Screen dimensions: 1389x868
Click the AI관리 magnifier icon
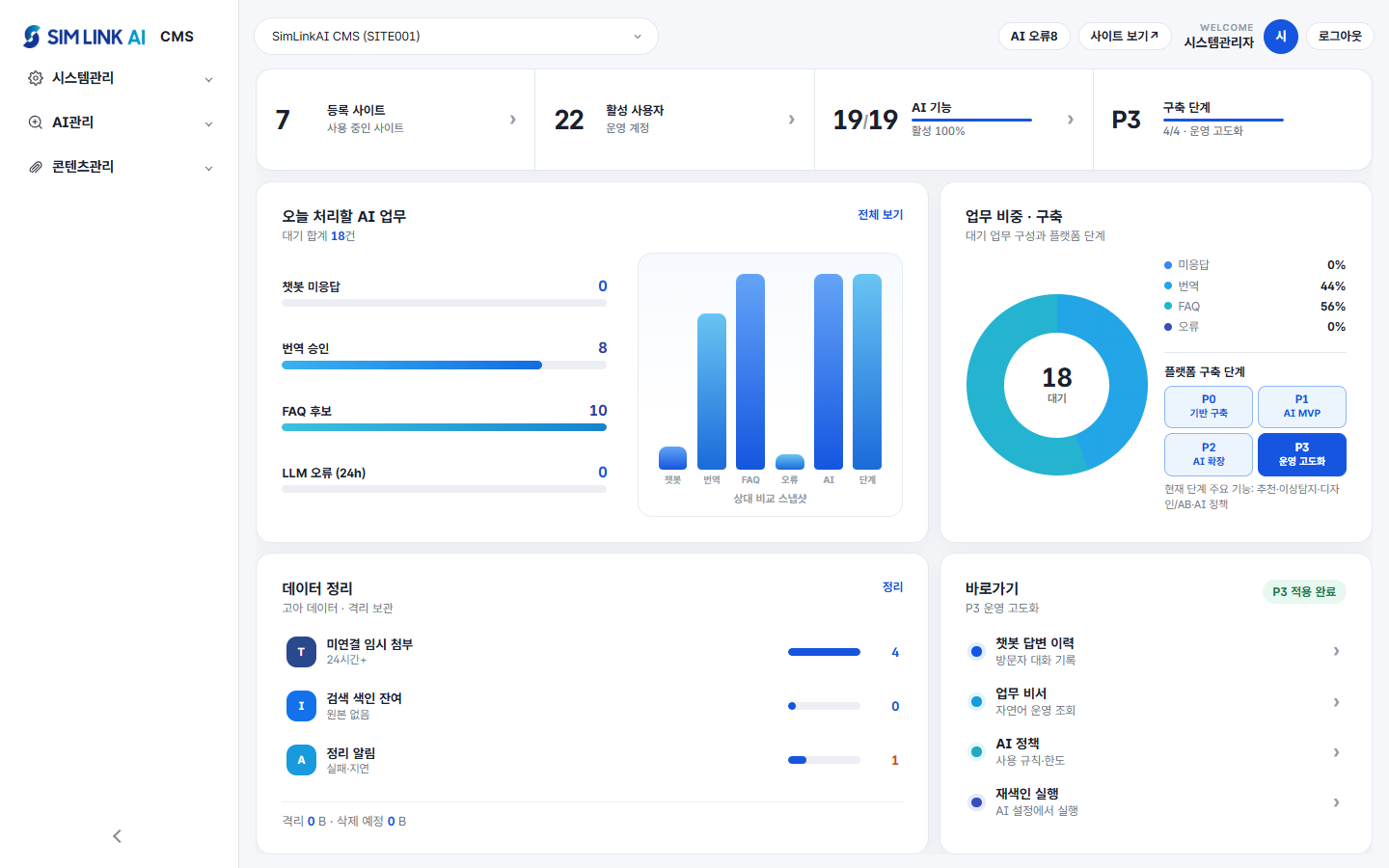(x=36, y=122)
